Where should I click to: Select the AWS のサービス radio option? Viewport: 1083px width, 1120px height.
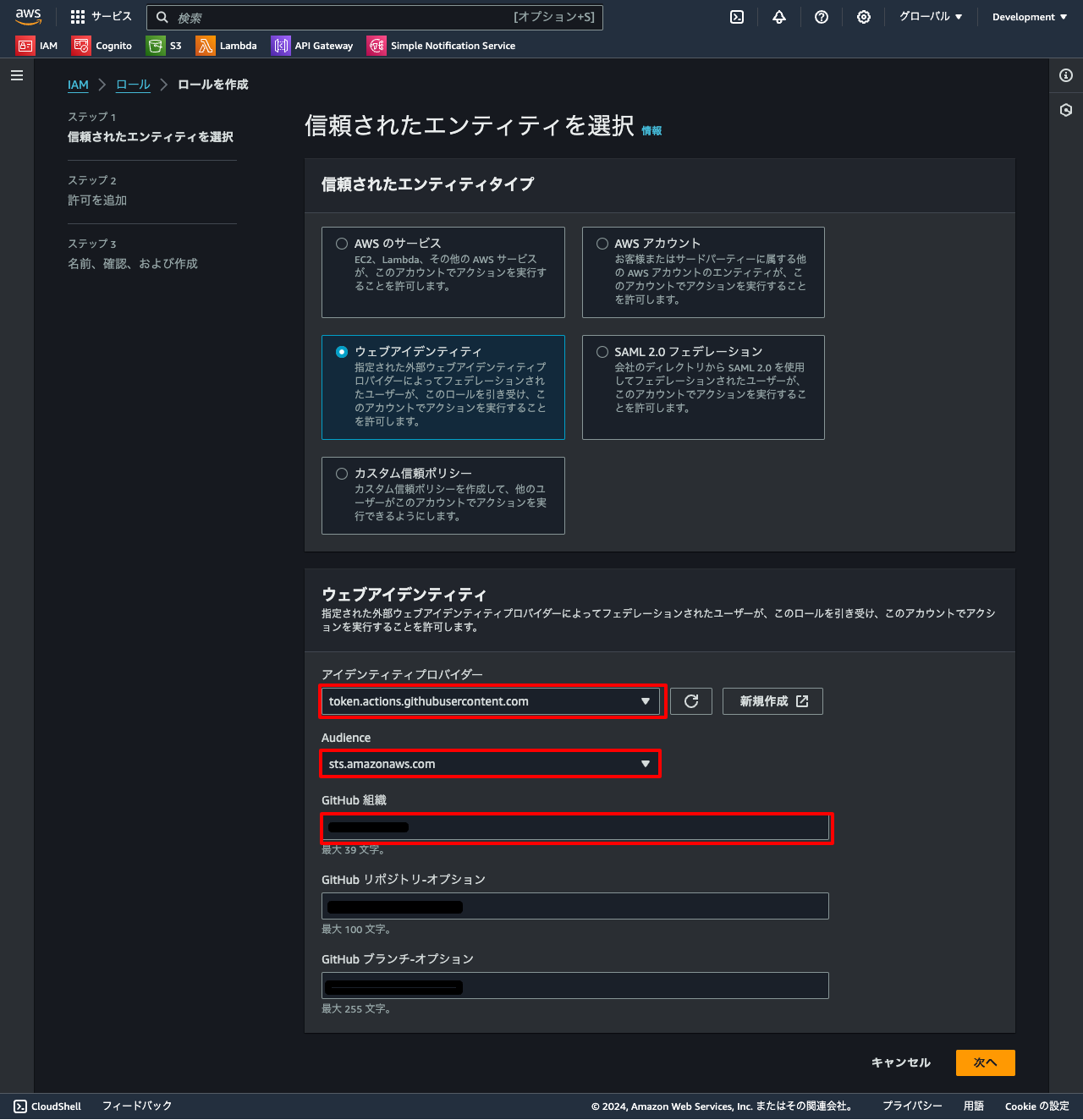click(x=342, y=244)
